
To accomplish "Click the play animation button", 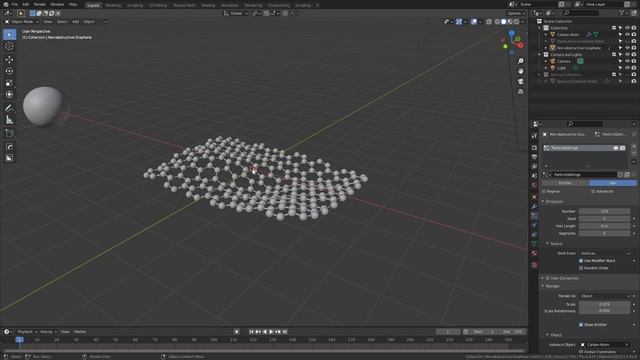I will click(271, 332).
